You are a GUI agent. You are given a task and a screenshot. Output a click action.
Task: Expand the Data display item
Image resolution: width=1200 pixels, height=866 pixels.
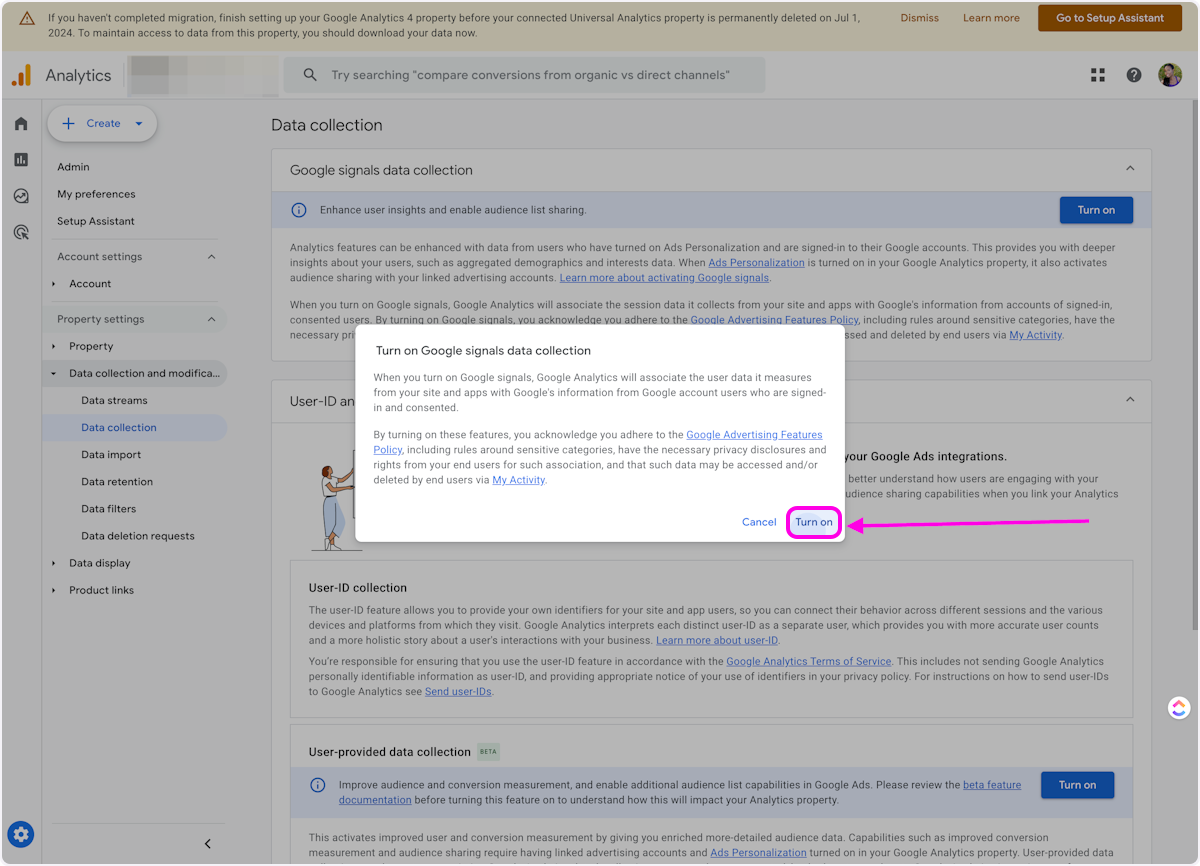[x=54, y=563]
